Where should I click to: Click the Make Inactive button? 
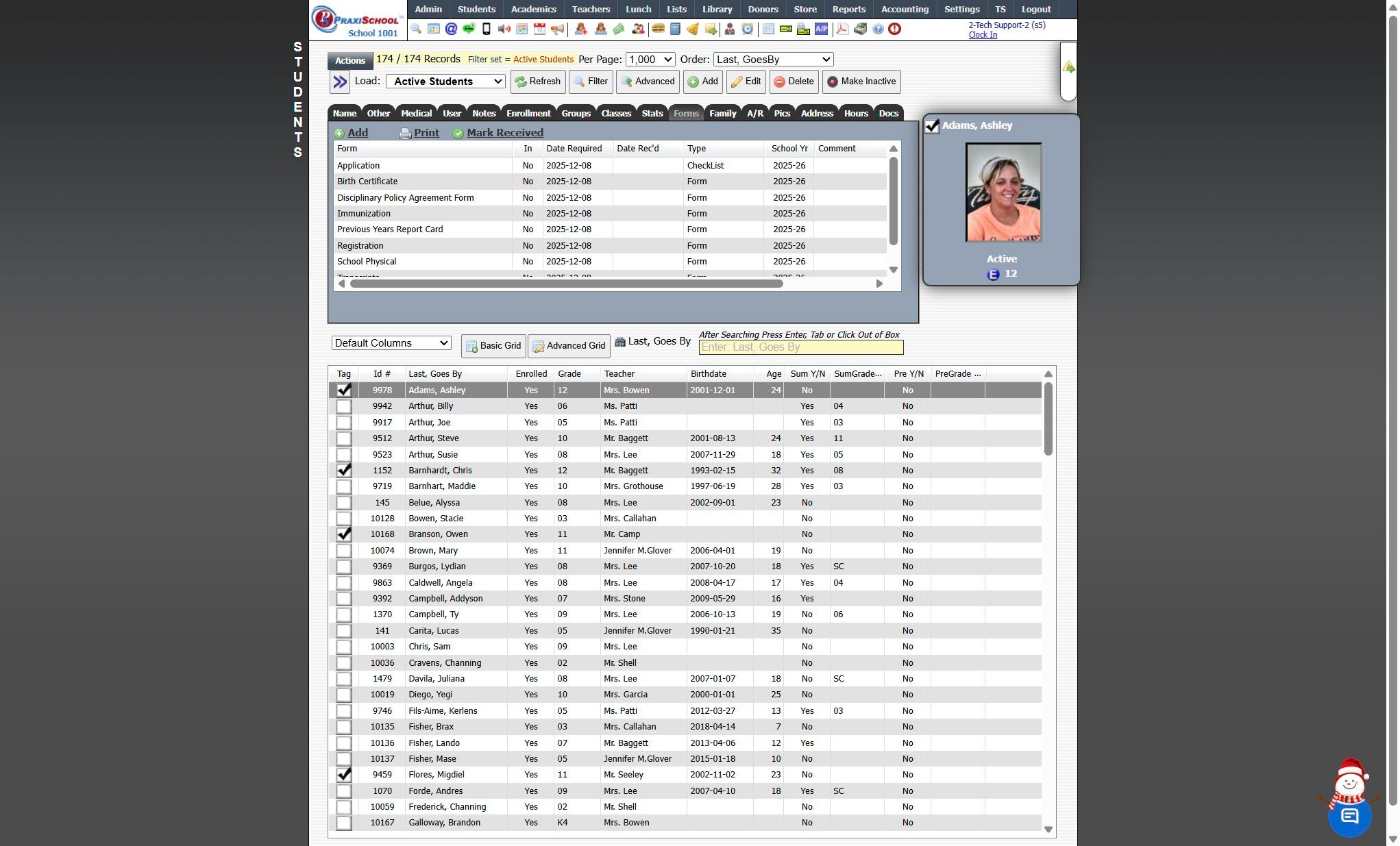pyautogui.click(x=861, y=82)
